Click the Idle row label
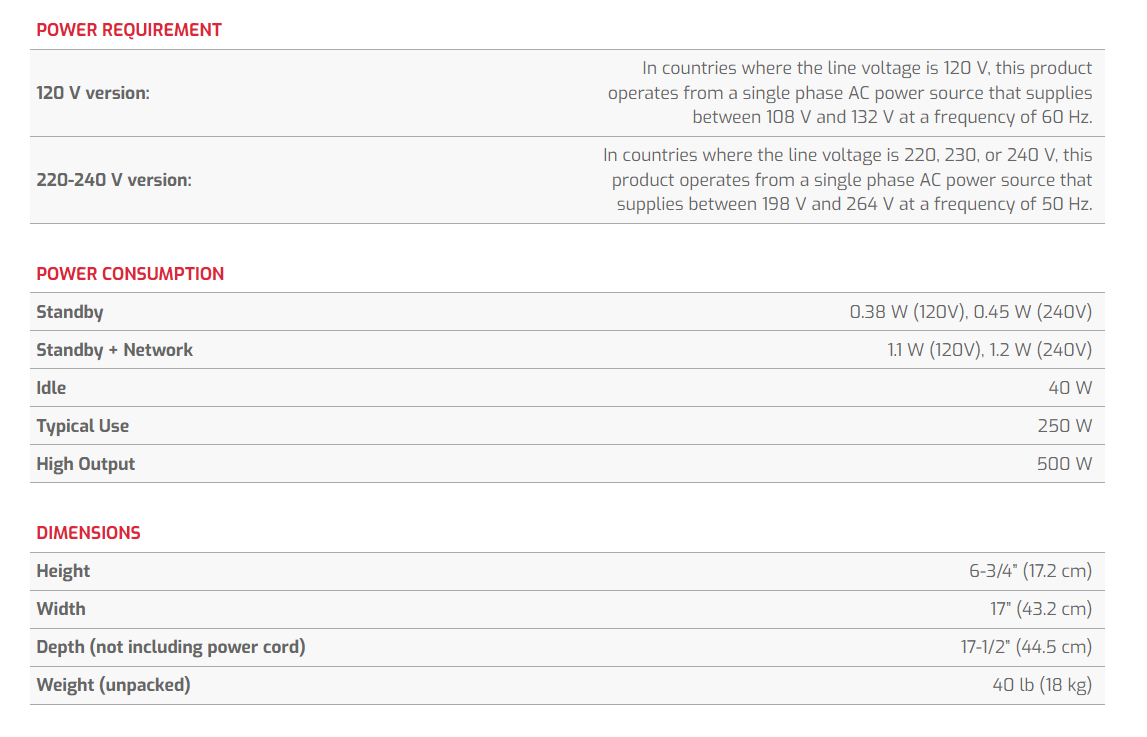The width and height of the screenshot is (1147, 737). [51, 388]
